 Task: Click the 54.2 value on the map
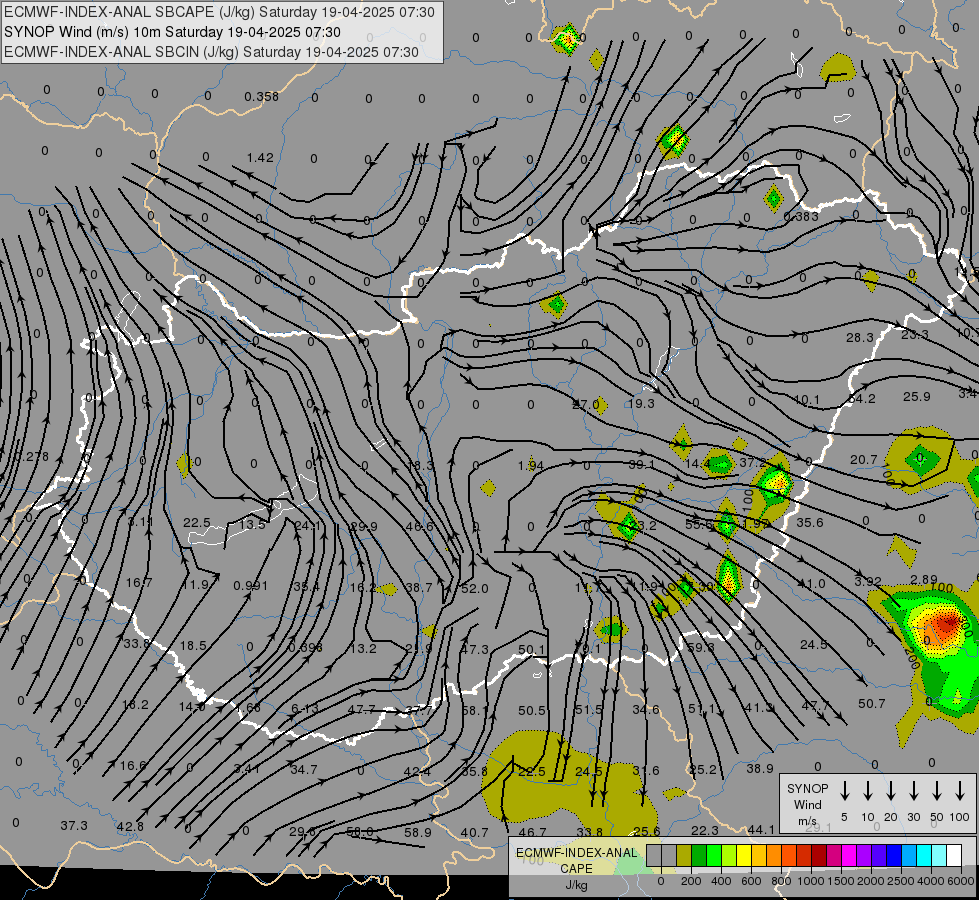pyautogui.click(x=862, y=398)
